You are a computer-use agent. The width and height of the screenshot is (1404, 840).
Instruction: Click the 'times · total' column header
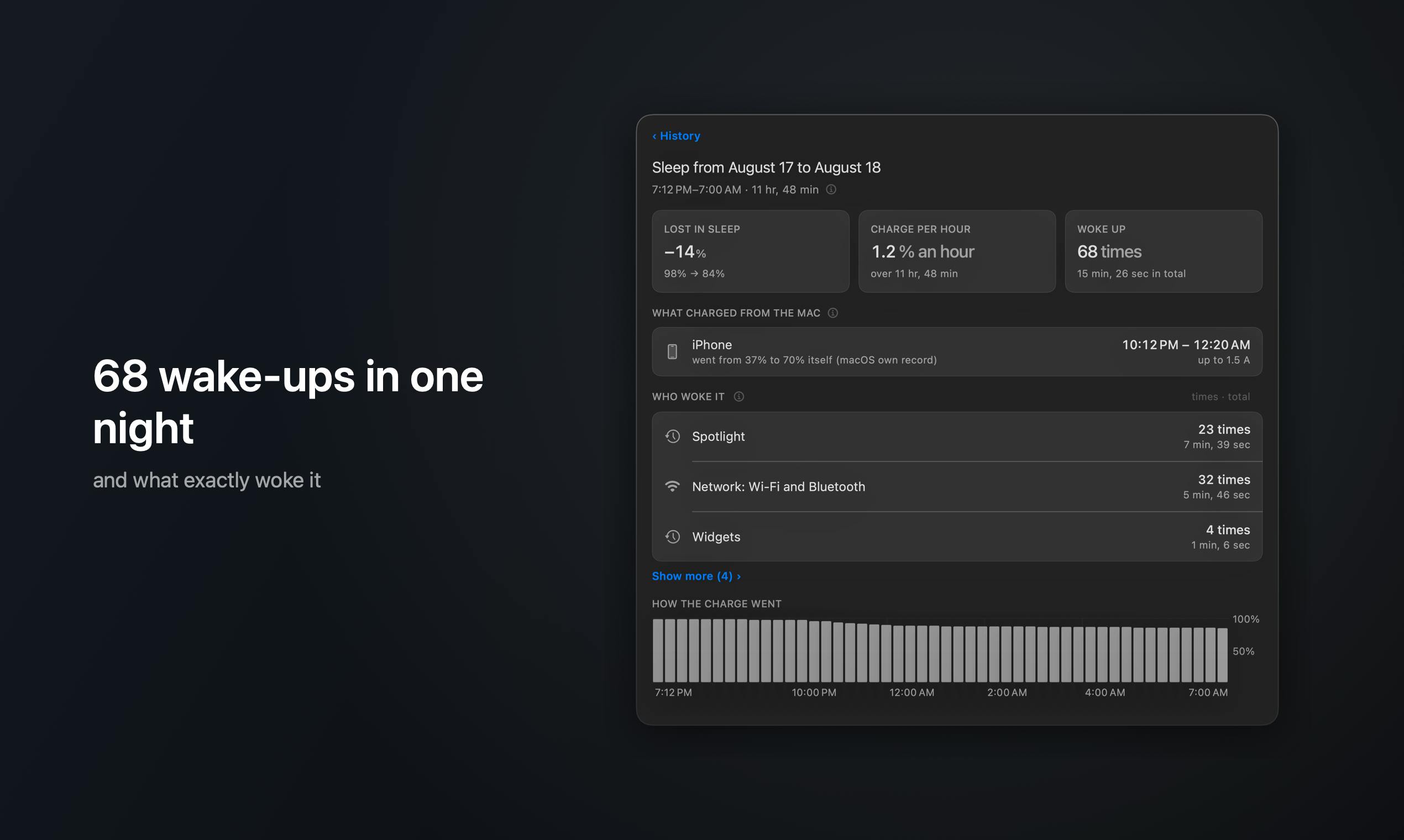1220,397
